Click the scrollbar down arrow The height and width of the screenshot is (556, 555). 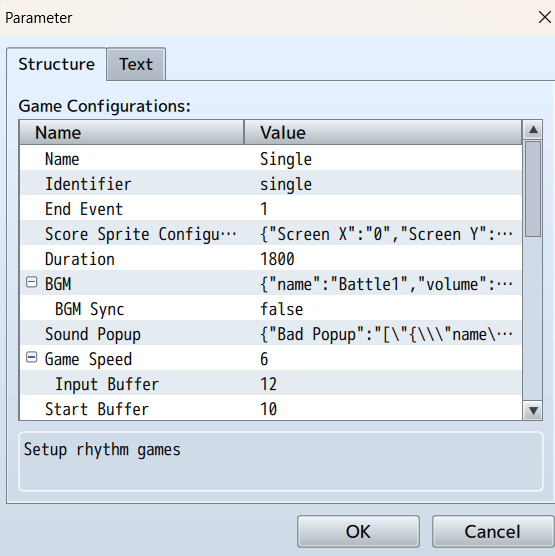point(533,411)
